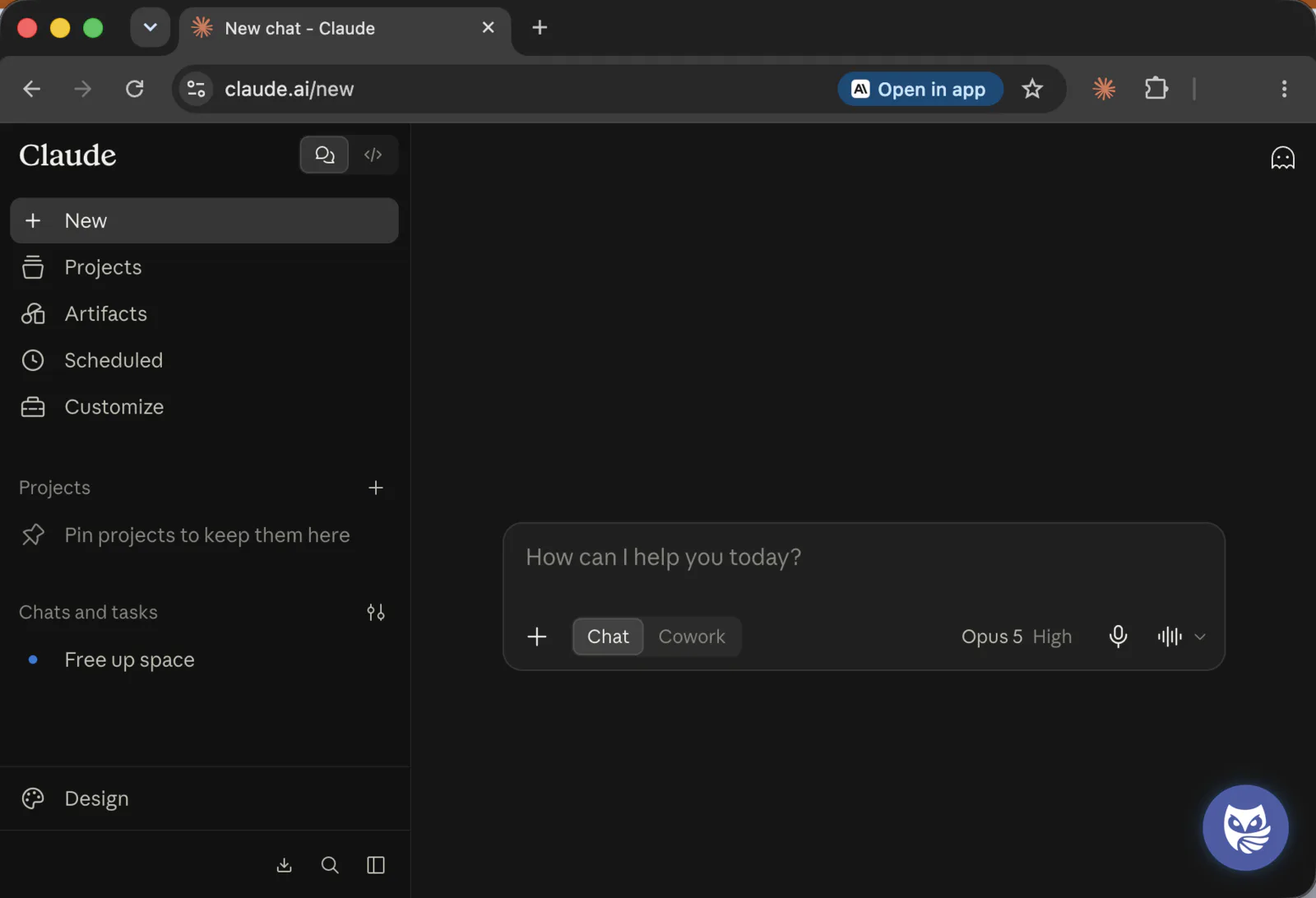Add a new project with plus icon
The width and height of the screenshot is (1316, 898).
pyautogui.click(x=376, y=488)
